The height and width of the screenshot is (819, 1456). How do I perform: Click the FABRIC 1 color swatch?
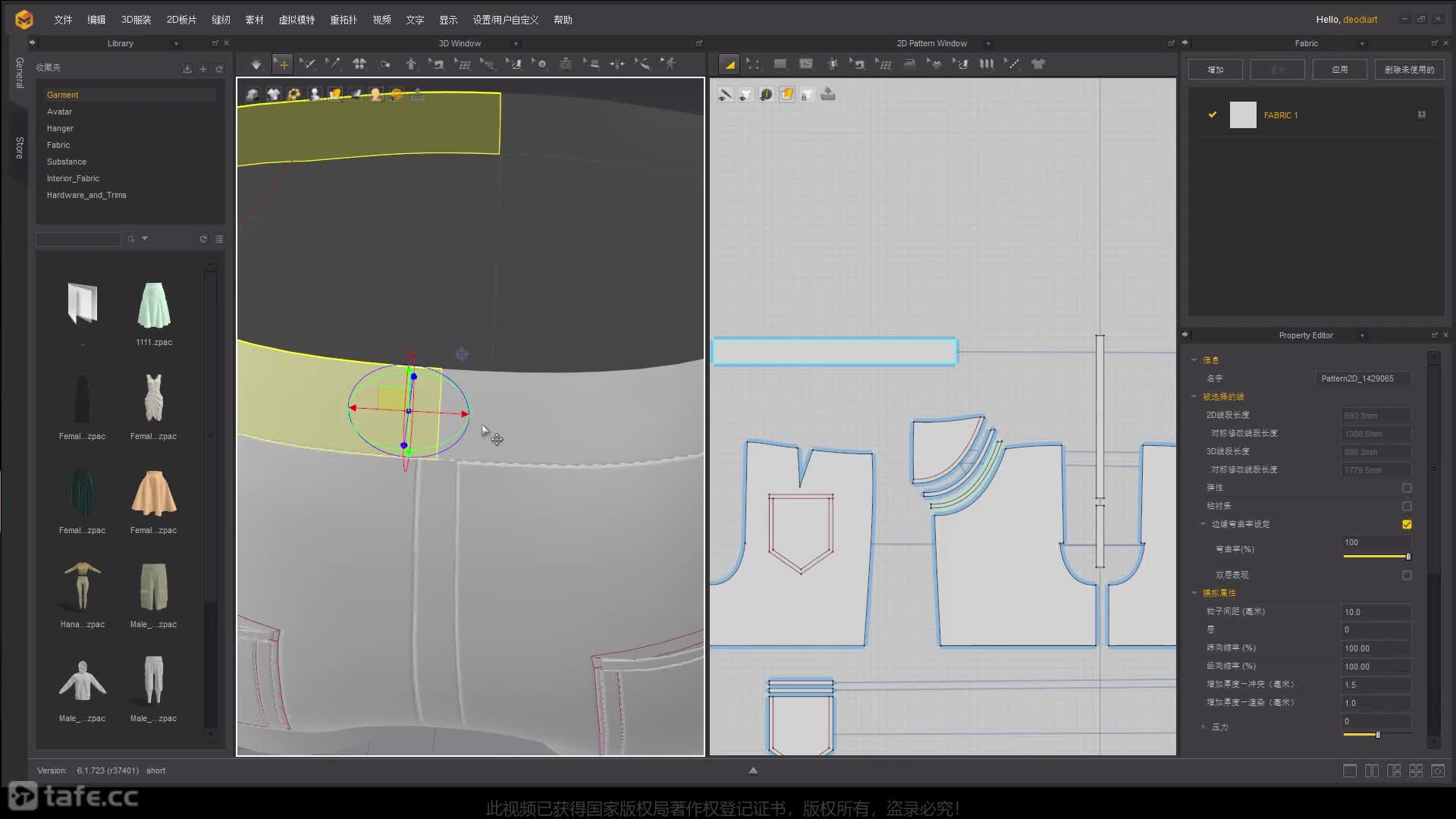(x=1243, y=115)
